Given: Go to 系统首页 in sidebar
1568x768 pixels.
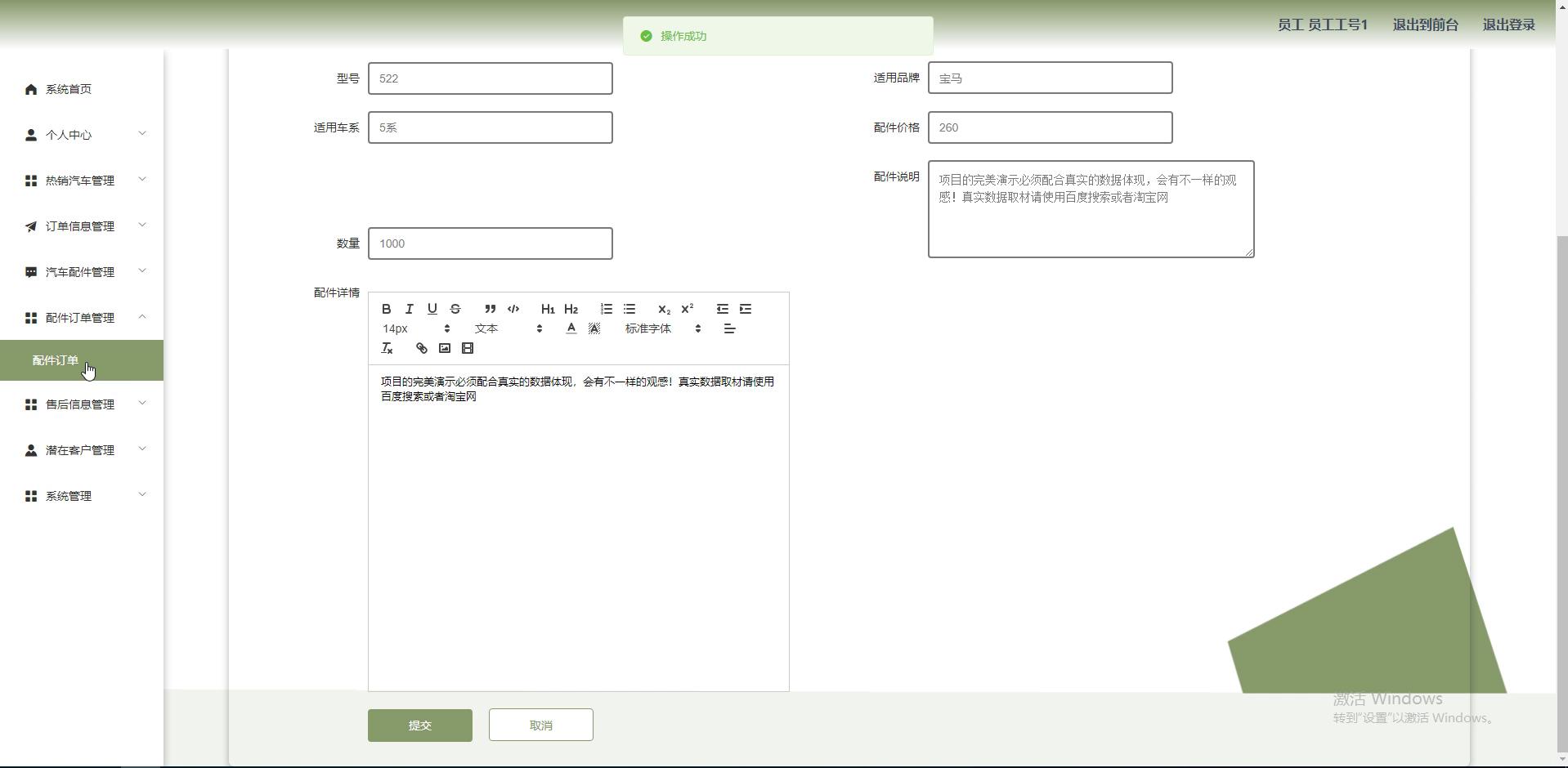Looking at the screenshot, I should (82, 89).
